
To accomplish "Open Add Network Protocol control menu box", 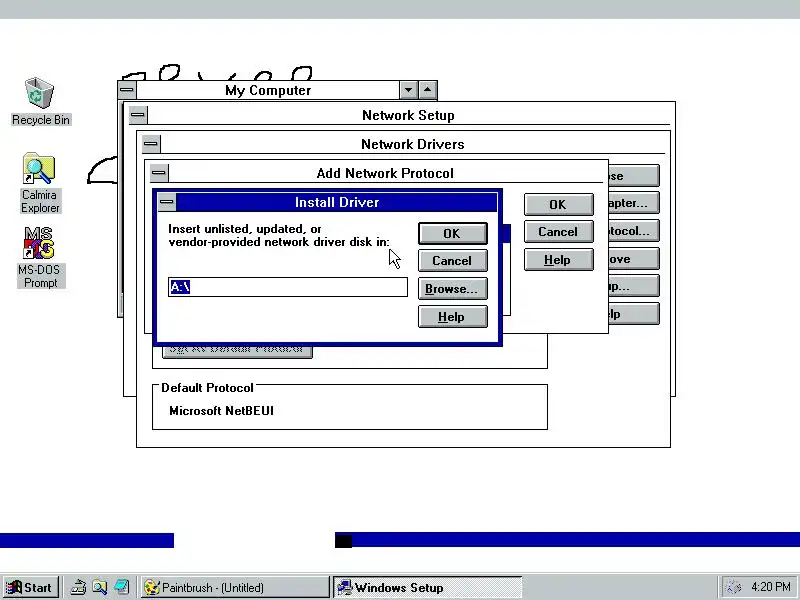I will click(x=159, y=173).
